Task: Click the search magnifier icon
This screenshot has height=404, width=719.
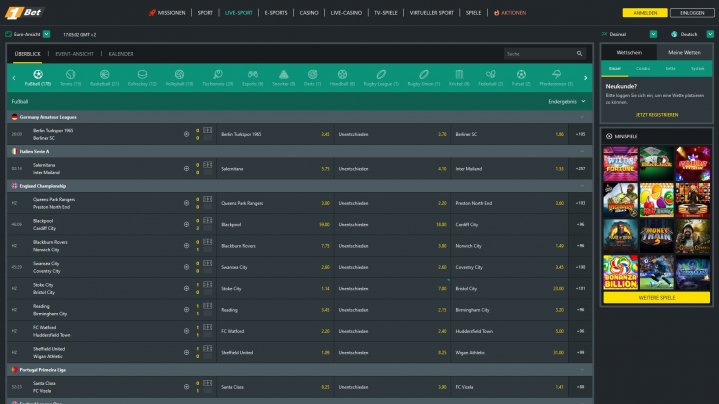Action: [x=580, y=54]
